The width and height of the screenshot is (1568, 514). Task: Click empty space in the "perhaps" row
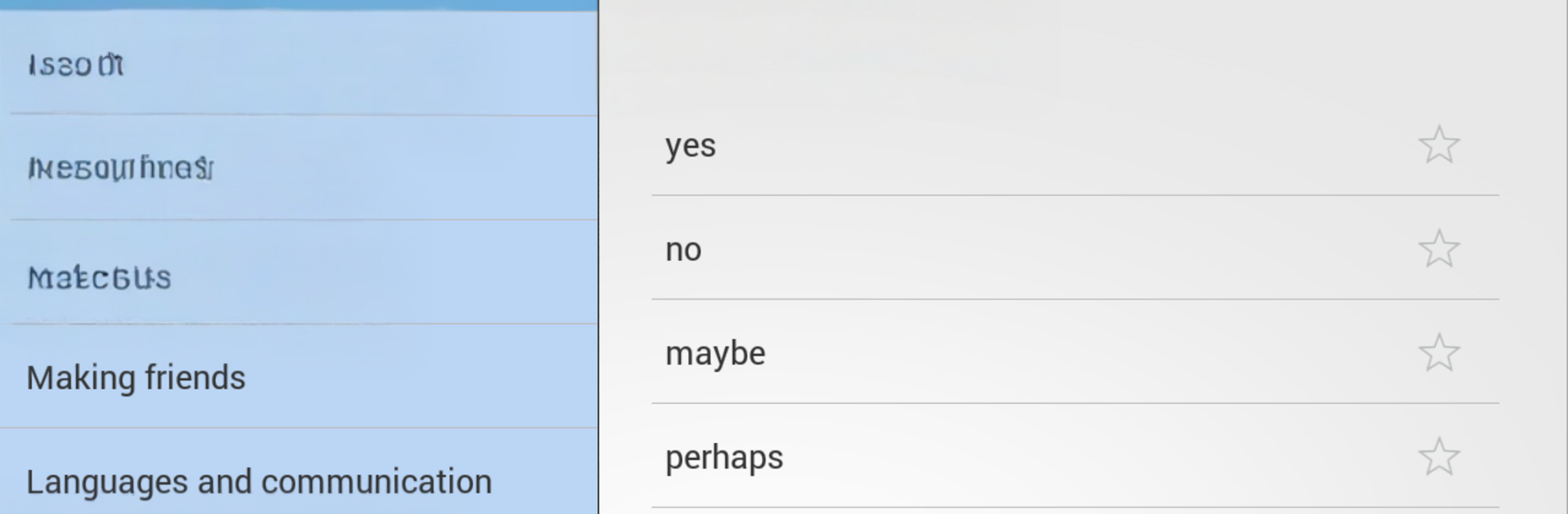1062,458
